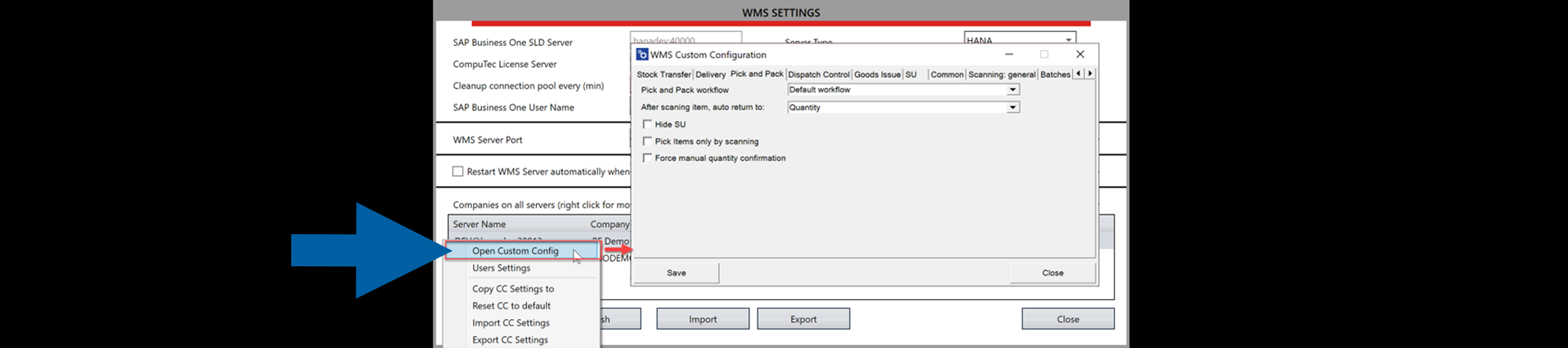The width and height of the screenshot is (1568, 348).
Task: Click Cleanup connection pool every (min) label
Action: [528, 86]
